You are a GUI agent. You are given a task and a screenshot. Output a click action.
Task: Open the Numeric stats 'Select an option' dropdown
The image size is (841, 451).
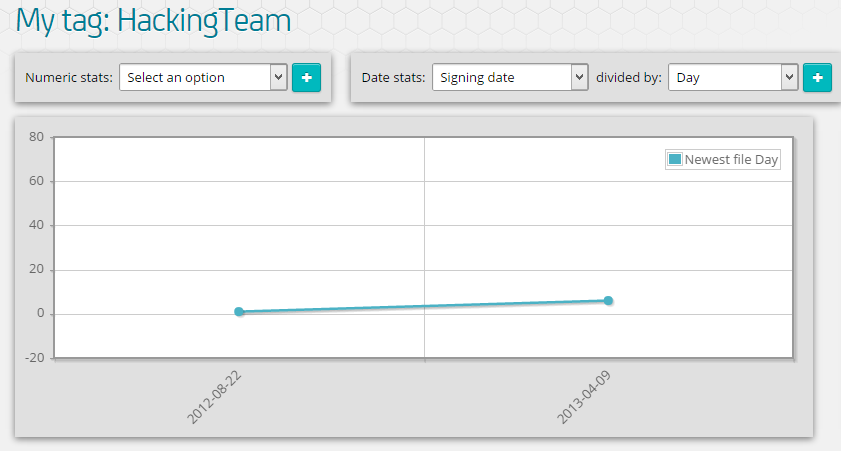203,77
